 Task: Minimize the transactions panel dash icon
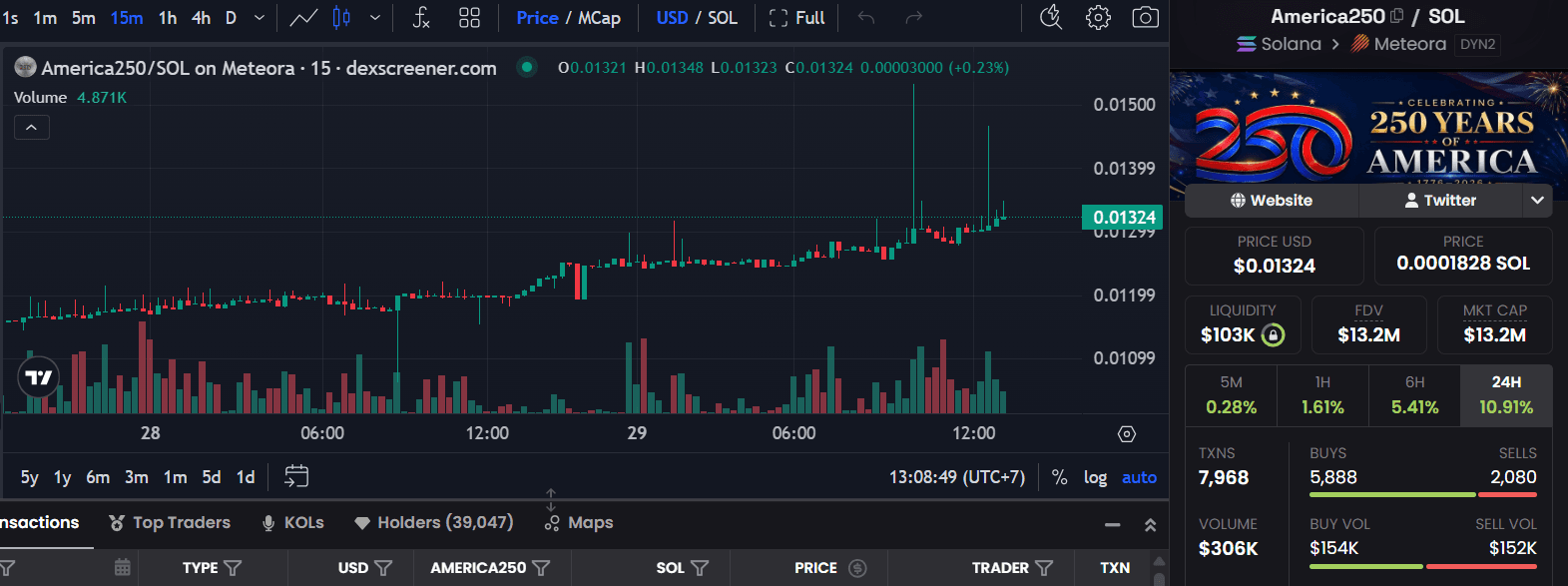(x=1113, y=525)
